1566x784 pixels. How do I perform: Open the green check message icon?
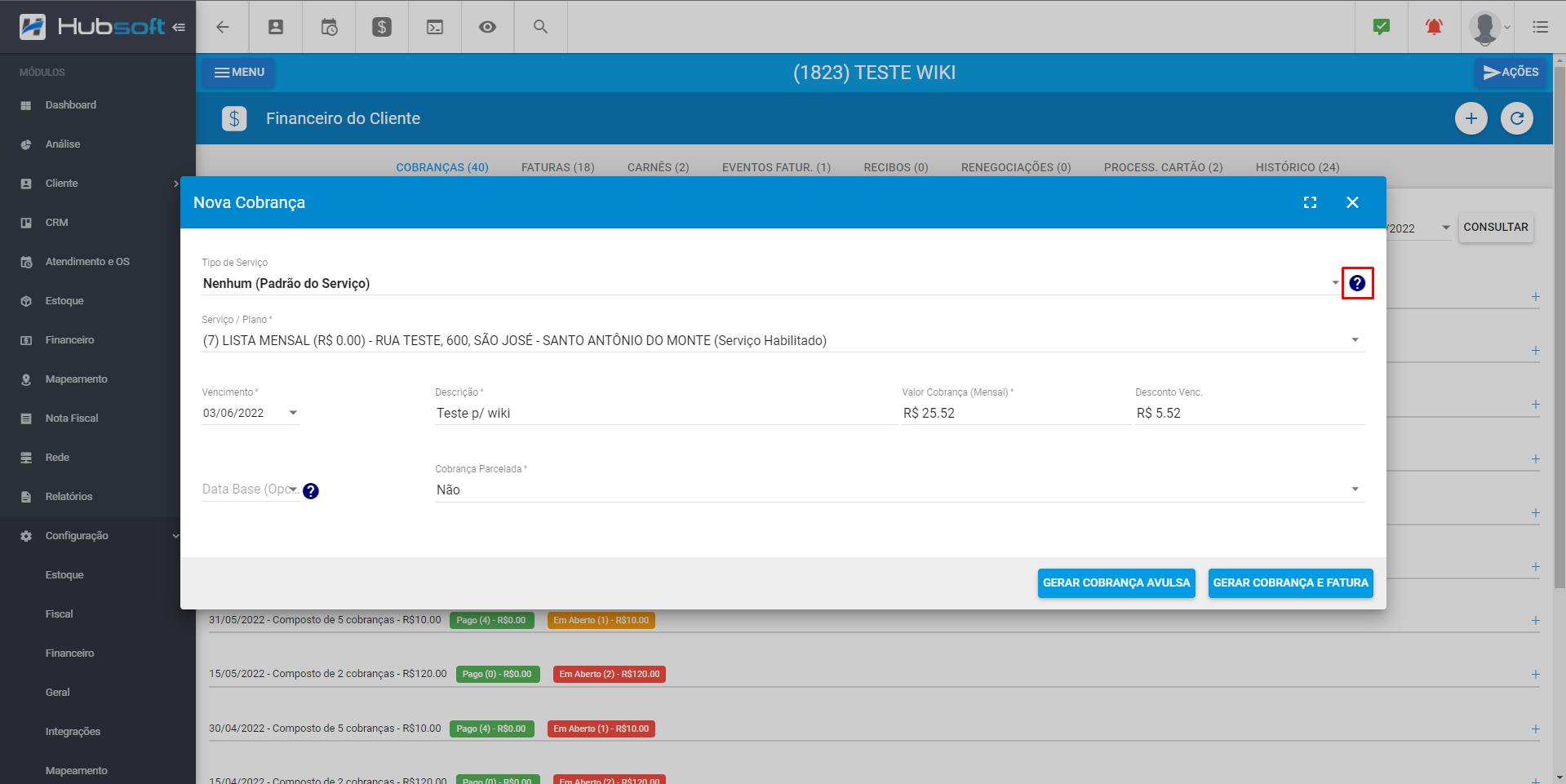1382,27
